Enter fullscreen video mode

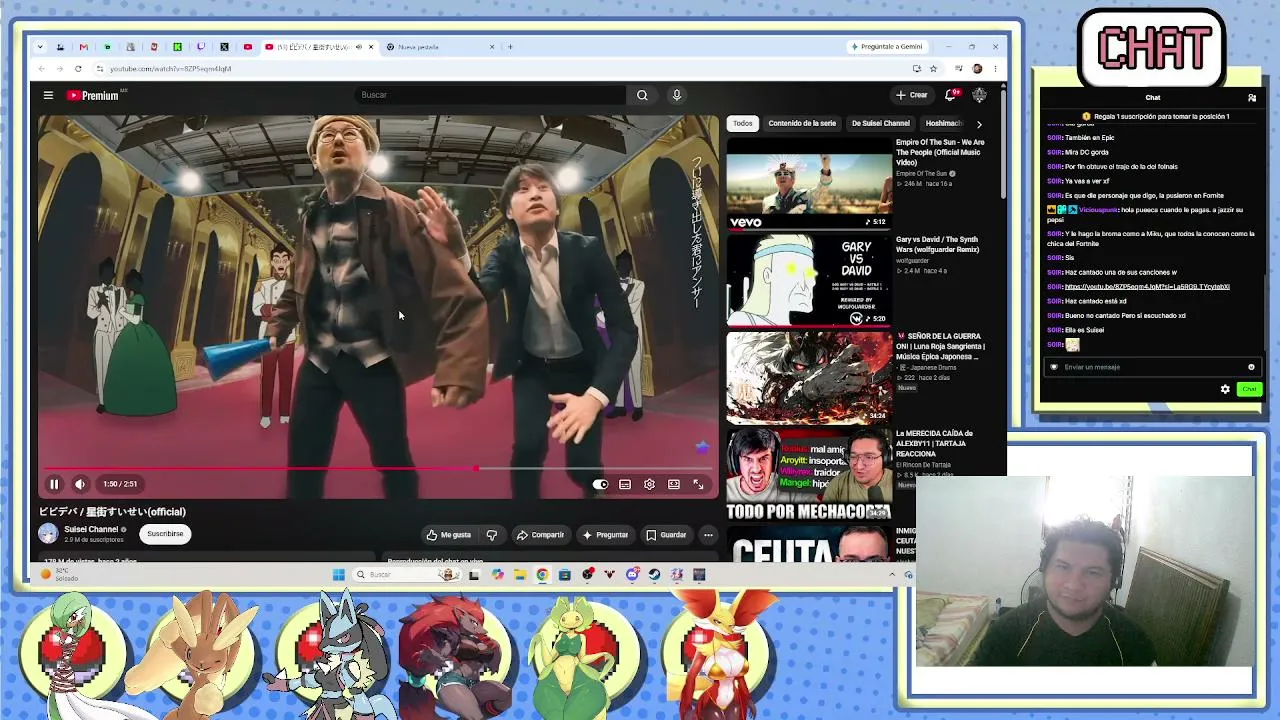coord(698,484)
